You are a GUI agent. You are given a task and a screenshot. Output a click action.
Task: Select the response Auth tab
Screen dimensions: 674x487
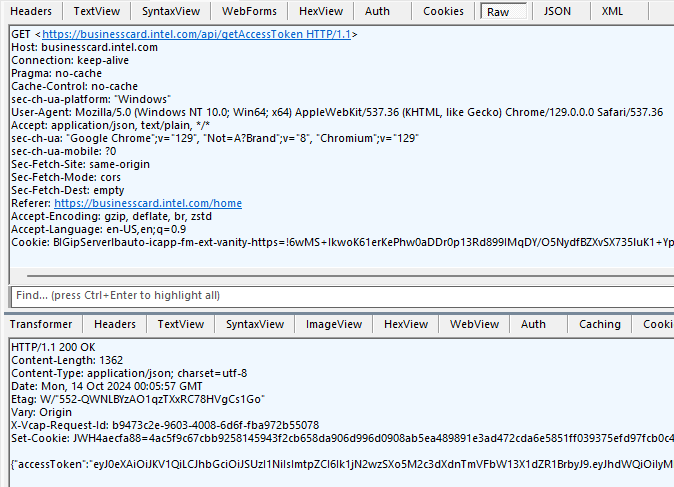[533, 324]
